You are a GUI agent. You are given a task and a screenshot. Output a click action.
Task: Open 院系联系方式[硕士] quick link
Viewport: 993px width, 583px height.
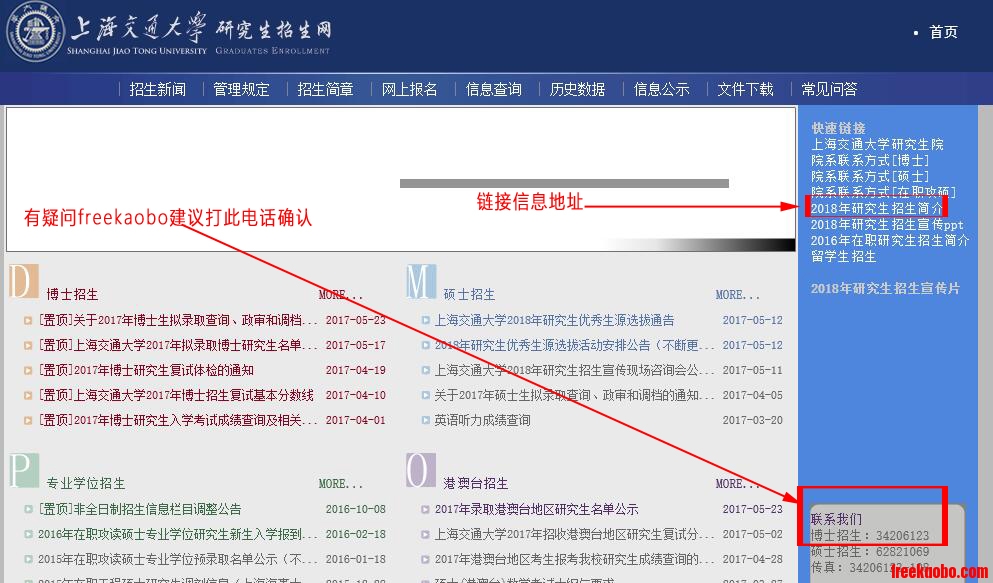pos(870,176)
